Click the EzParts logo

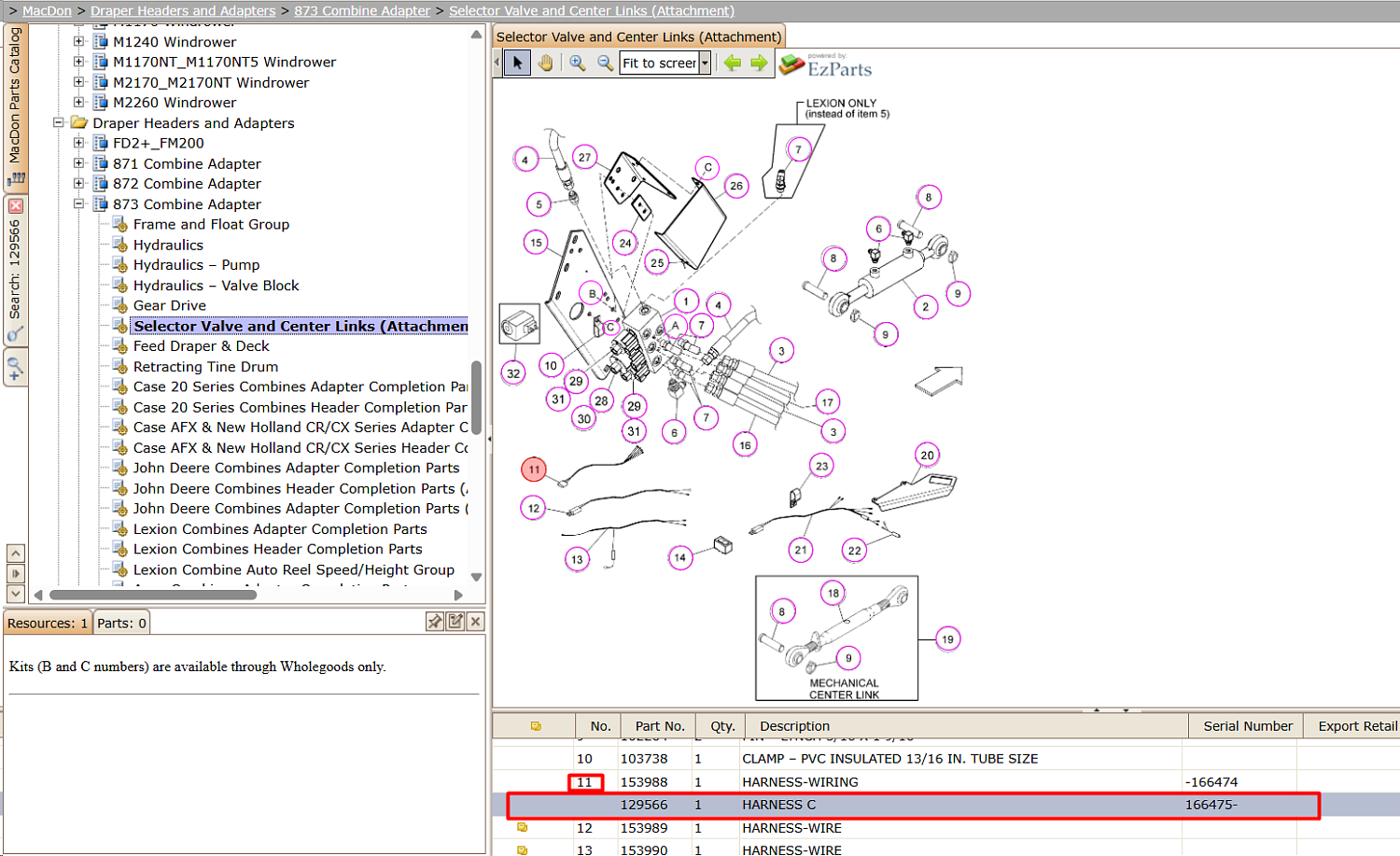point(825,65)
